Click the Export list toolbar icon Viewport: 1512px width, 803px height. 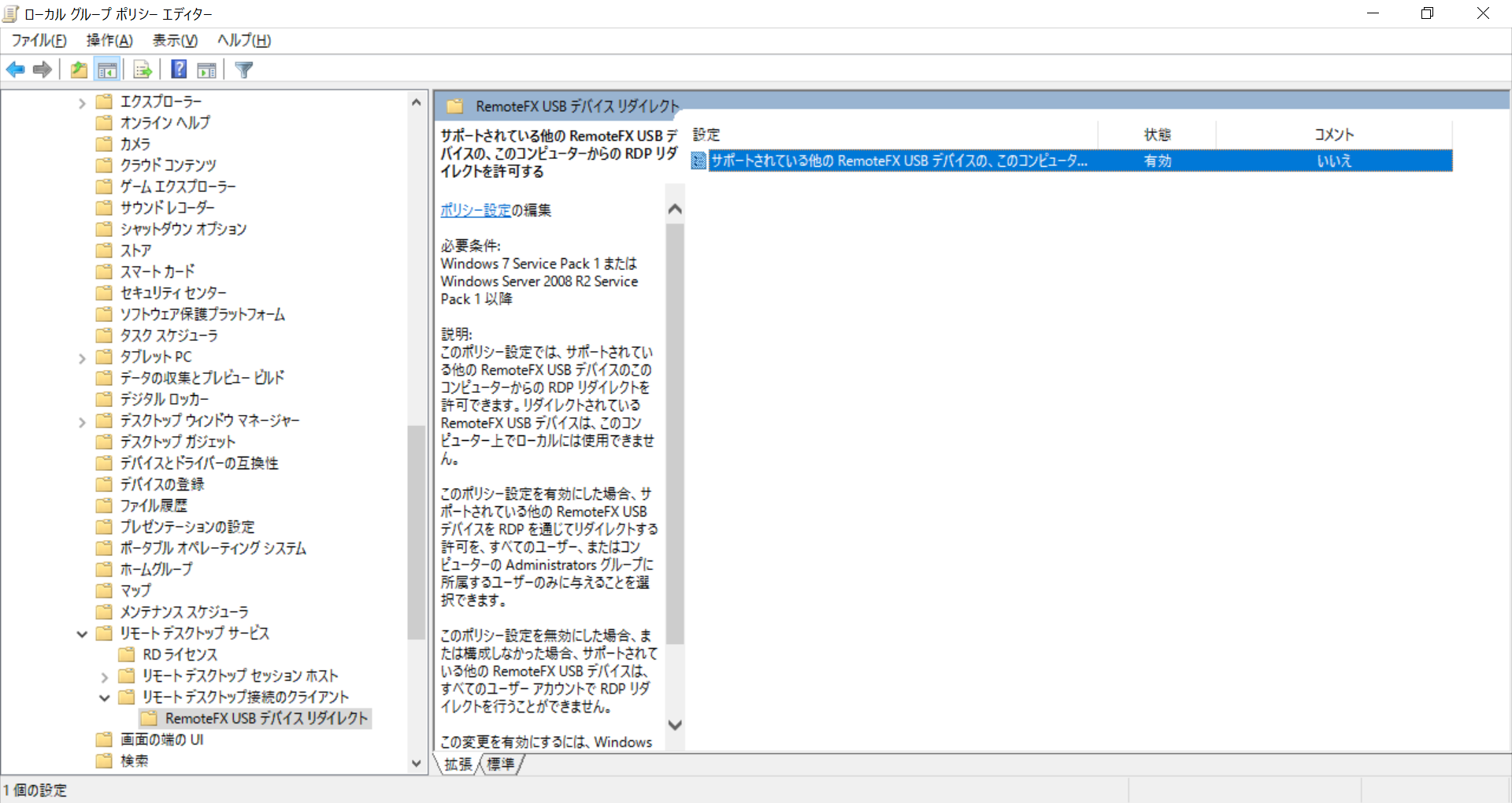pos(143,70)
